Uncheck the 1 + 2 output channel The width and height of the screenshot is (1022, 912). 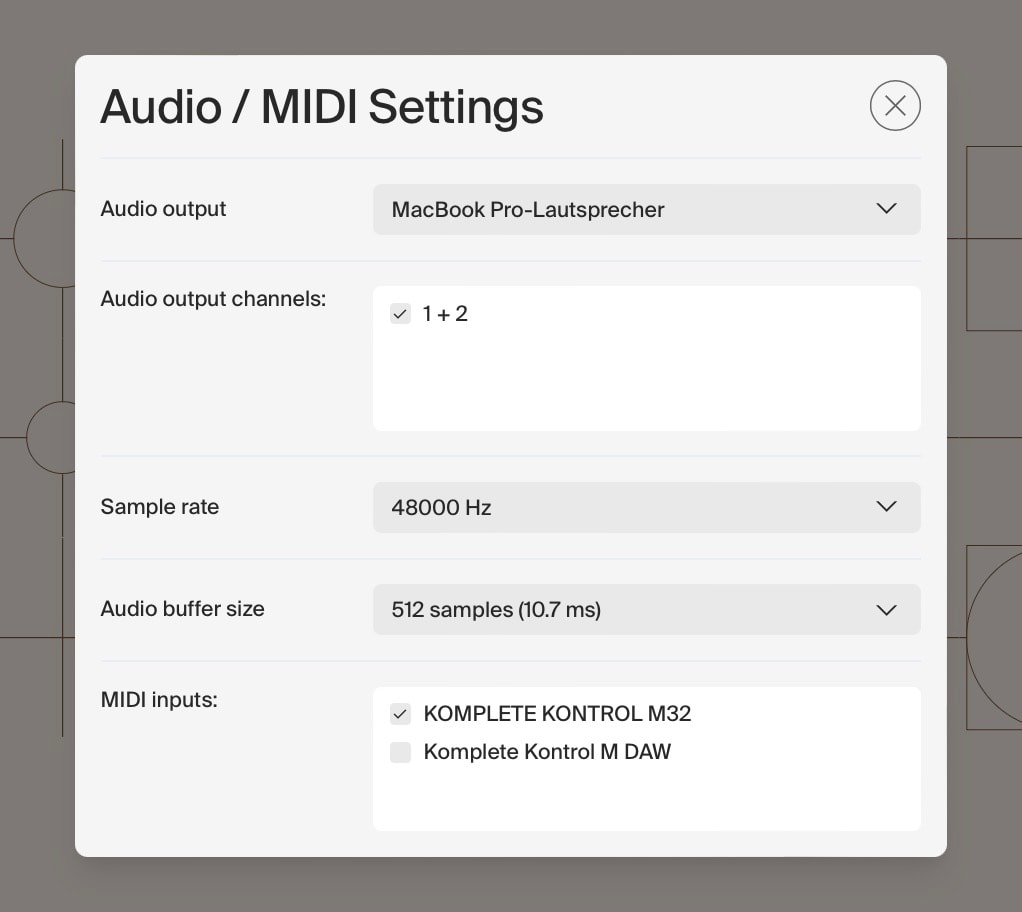(400, 313)
